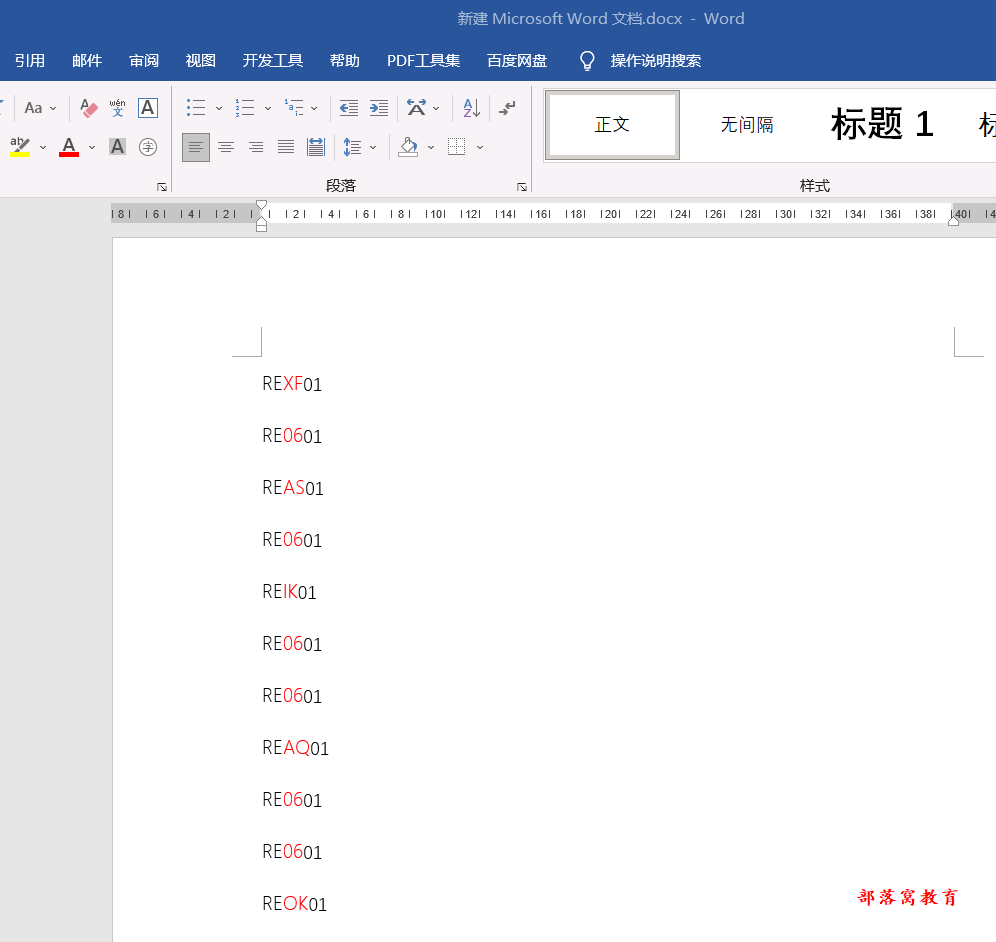The width and height of the screenshot is (996, 942).
Task: Click the Multilevel List icon
Action: [x=294, y=107]
